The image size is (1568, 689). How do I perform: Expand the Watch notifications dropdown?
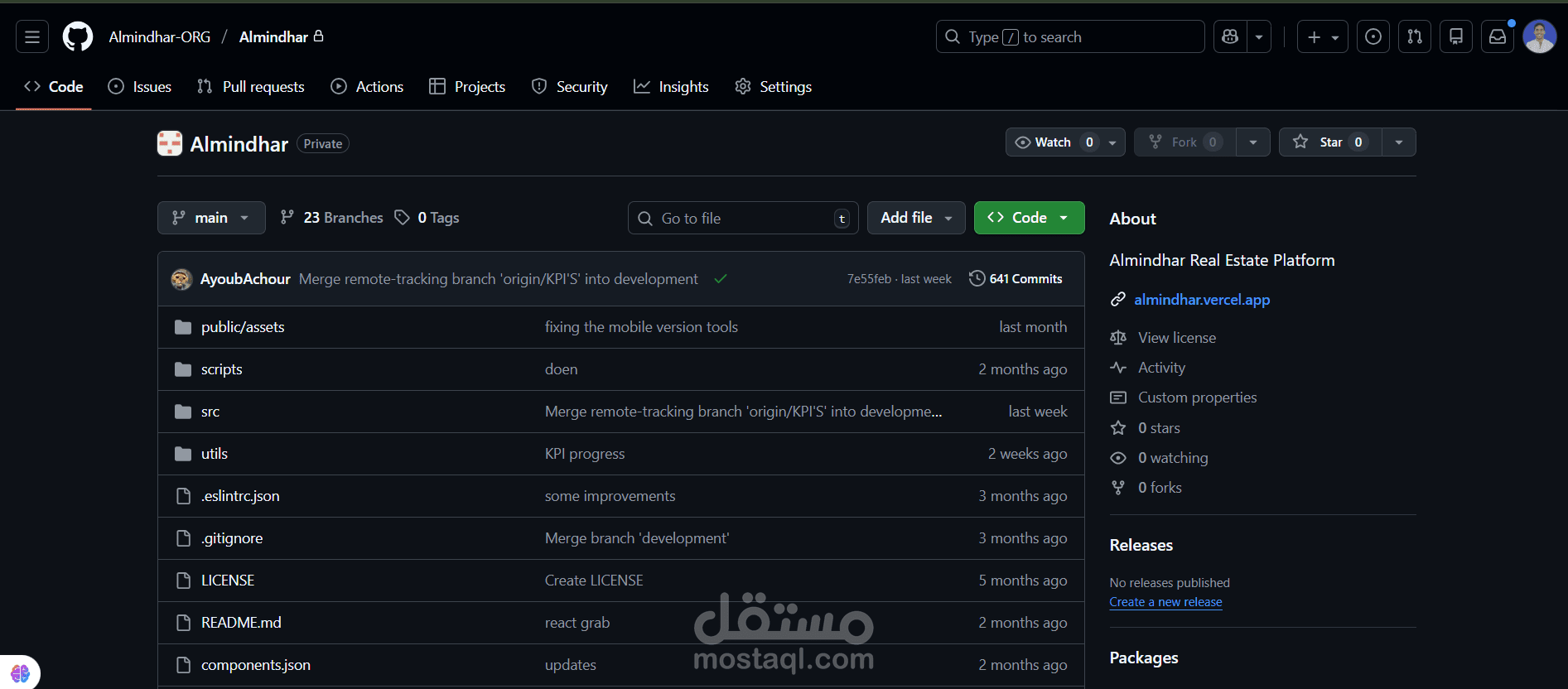point(1065,142)
